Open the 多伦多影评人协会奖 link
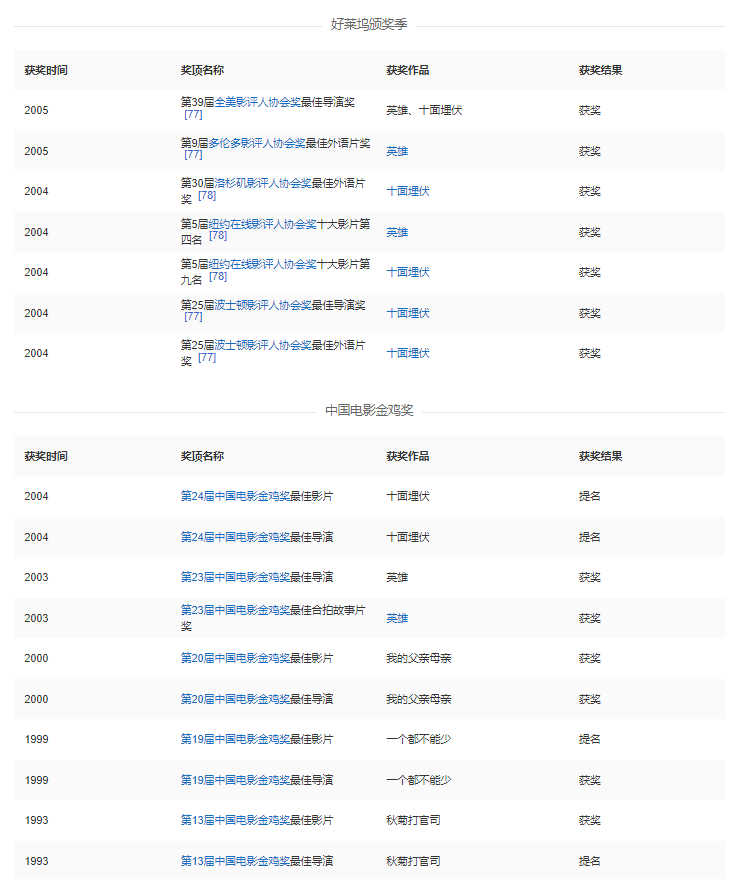 (256, 144)
